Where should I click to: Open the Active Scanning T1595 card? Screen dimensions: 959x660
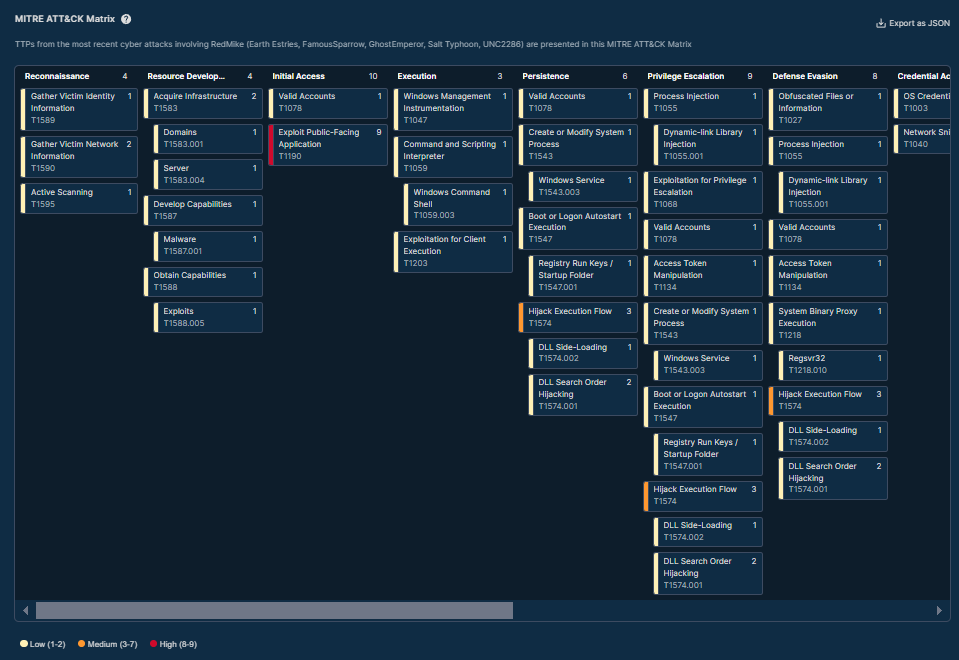click(78, 198)
